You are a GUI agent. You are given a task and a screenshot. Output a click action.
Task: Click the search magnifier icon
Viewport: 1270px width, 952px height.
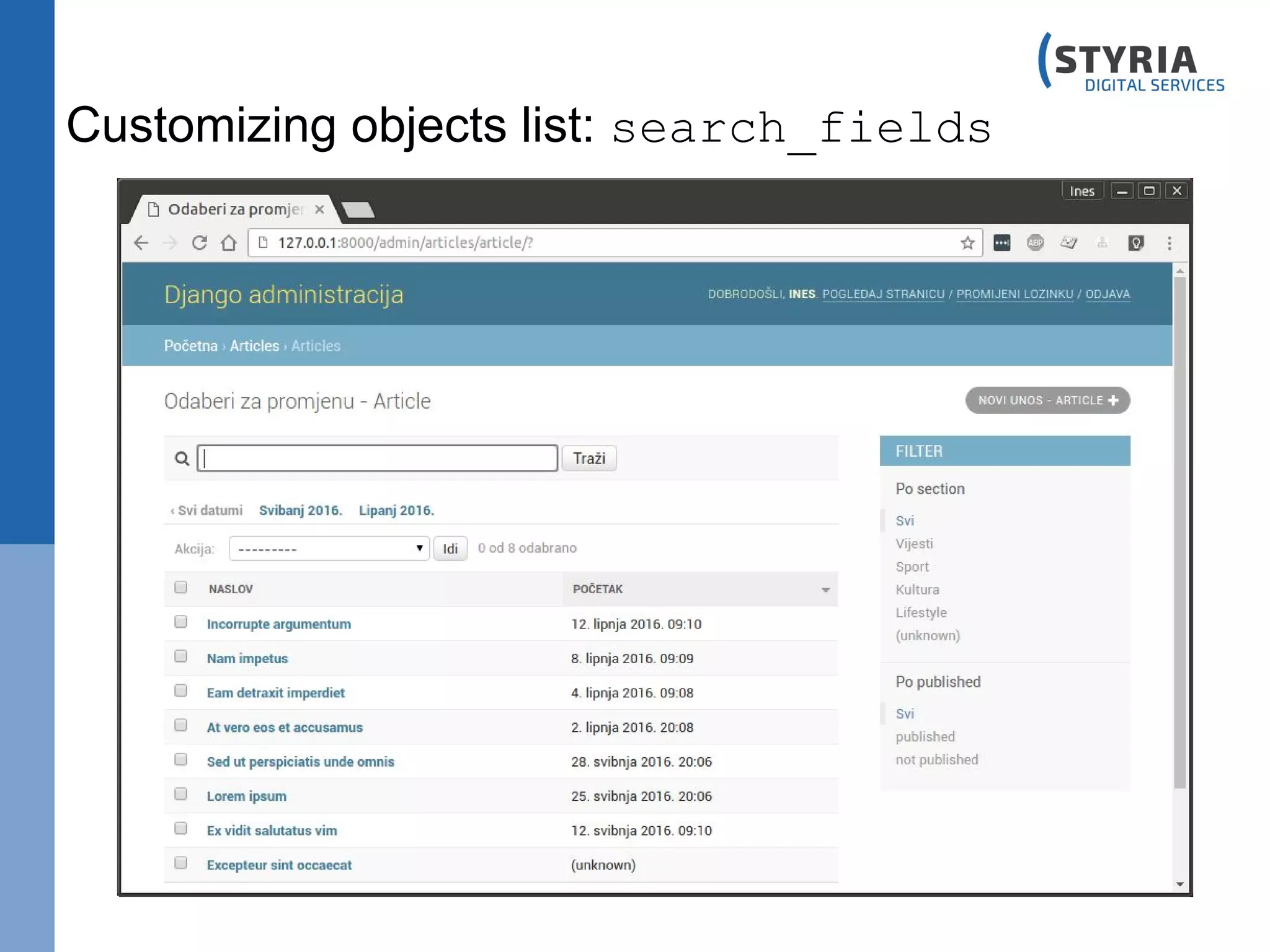(182, 459)
